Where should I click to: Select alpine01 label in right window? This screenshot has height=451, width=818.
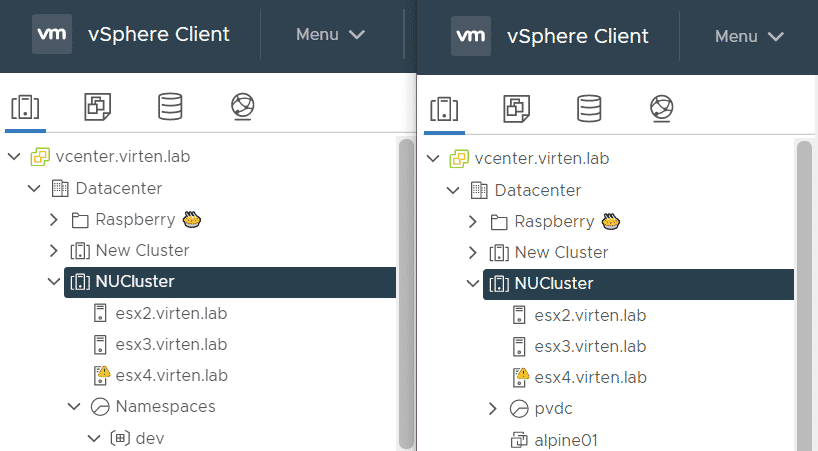click(x=566, y=441)
